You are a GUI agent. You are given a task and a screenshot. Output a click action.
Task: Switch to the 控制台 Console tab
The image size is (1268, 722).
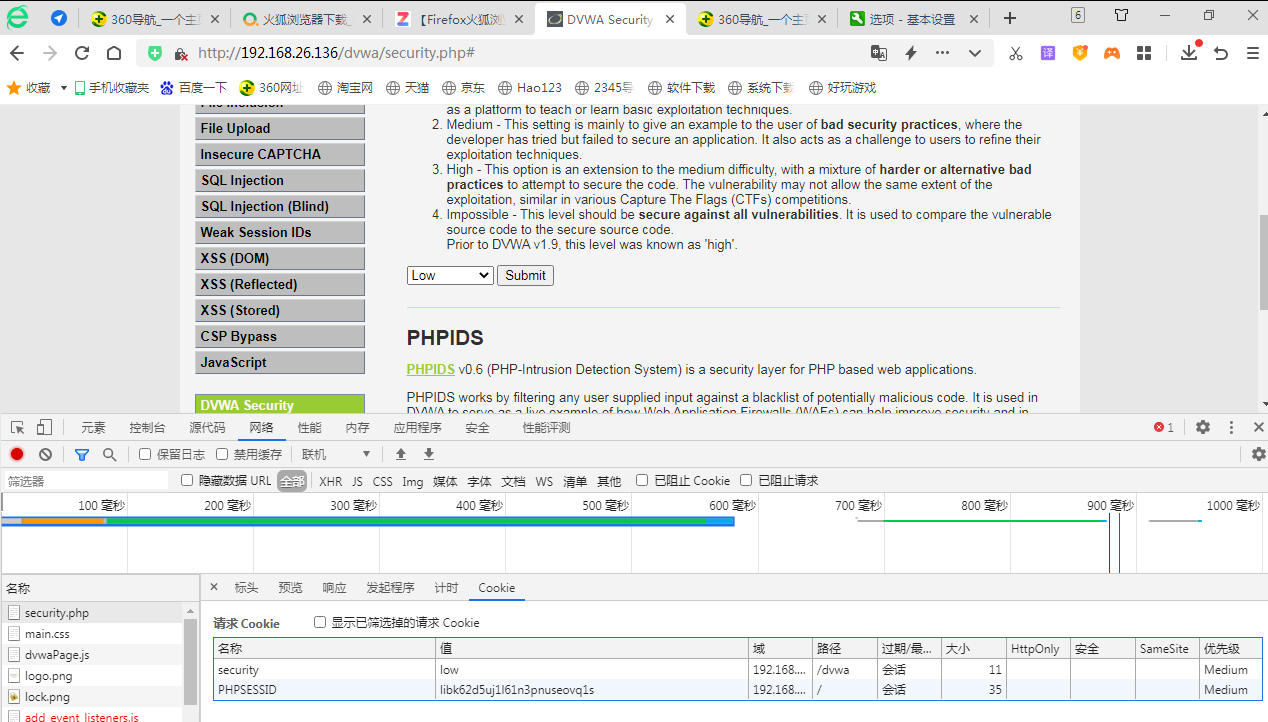147,427
